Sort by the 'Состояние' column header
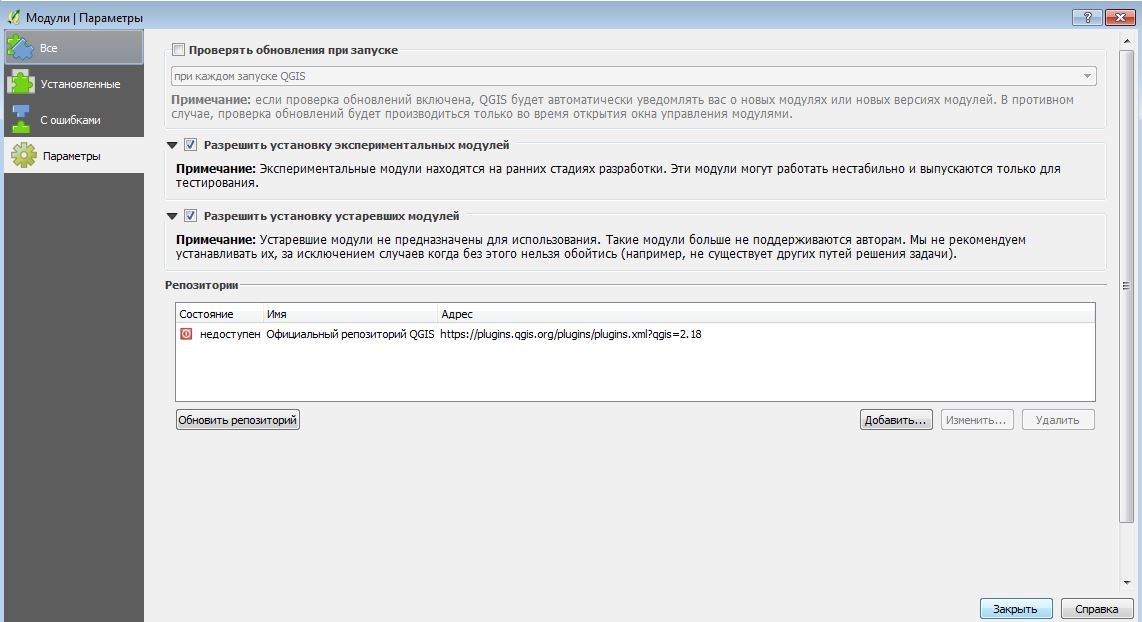1142x622 pixels. click(x=219, y=314)
